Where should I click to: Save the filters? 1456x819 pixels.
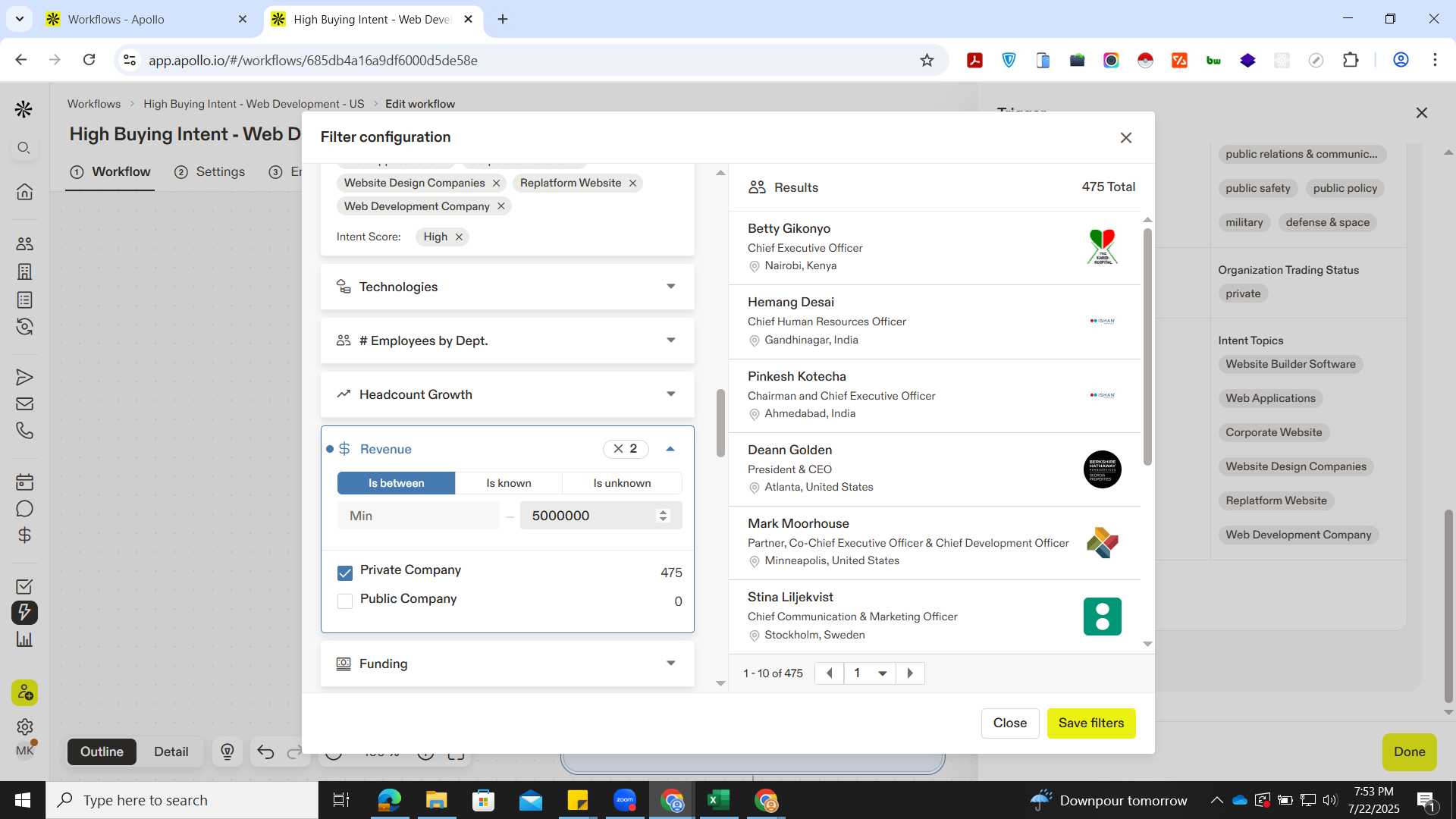(x=1090, y=723)
